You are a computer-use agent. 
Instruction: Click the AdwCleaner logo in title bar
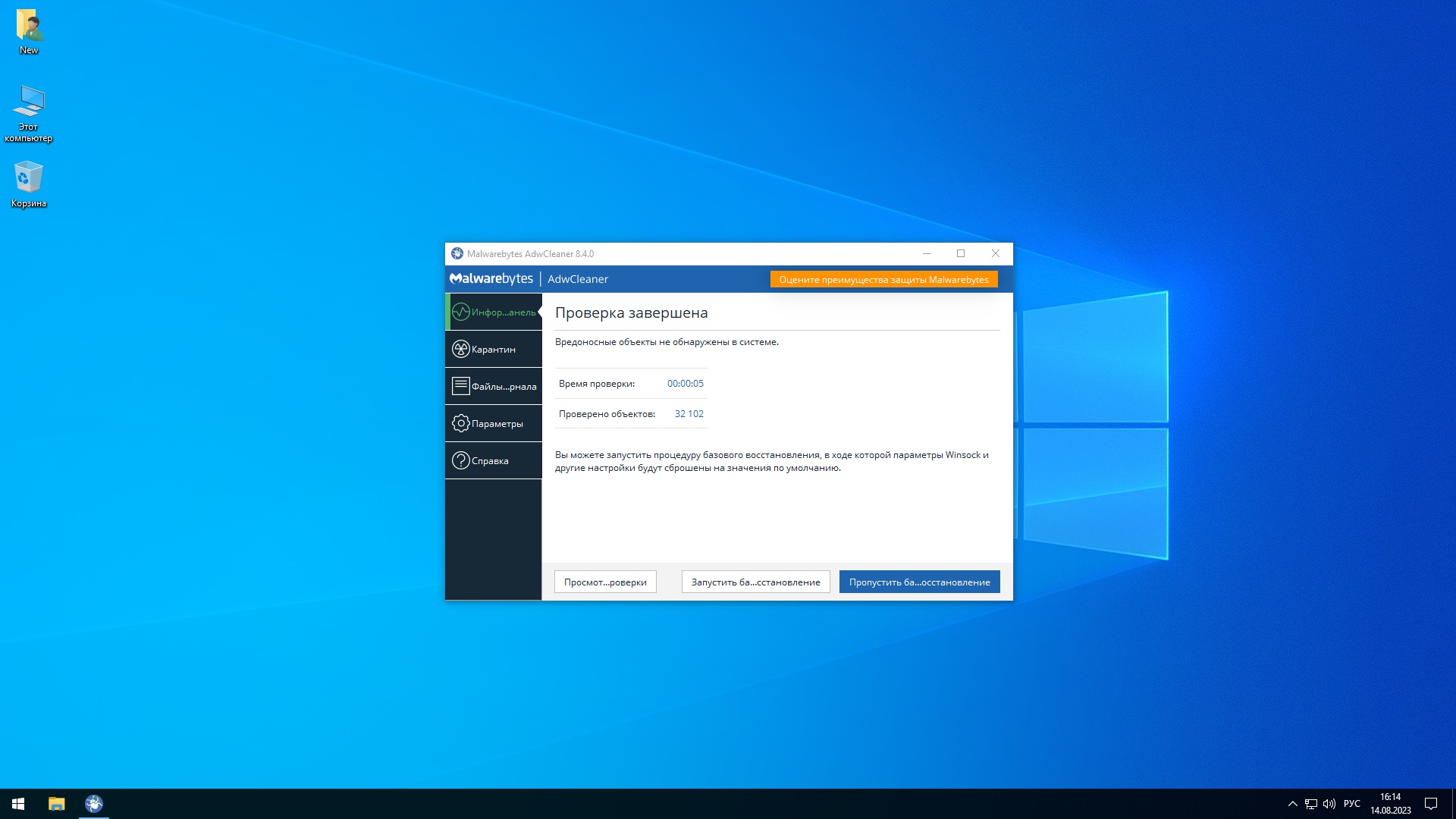(x=457, y=253)
